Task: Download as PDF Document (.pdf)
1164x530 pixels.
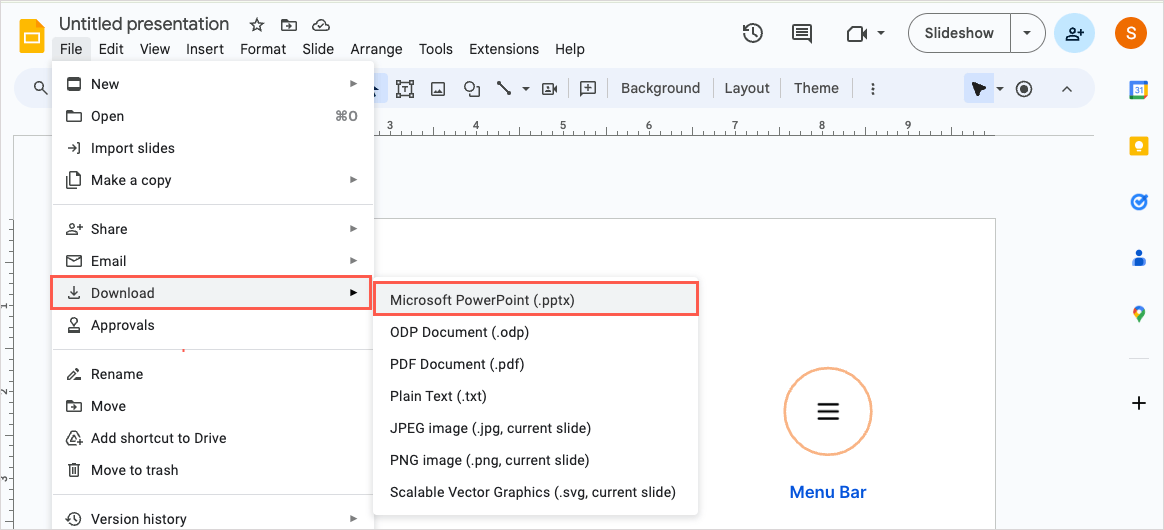Action: tap(535, 364)
